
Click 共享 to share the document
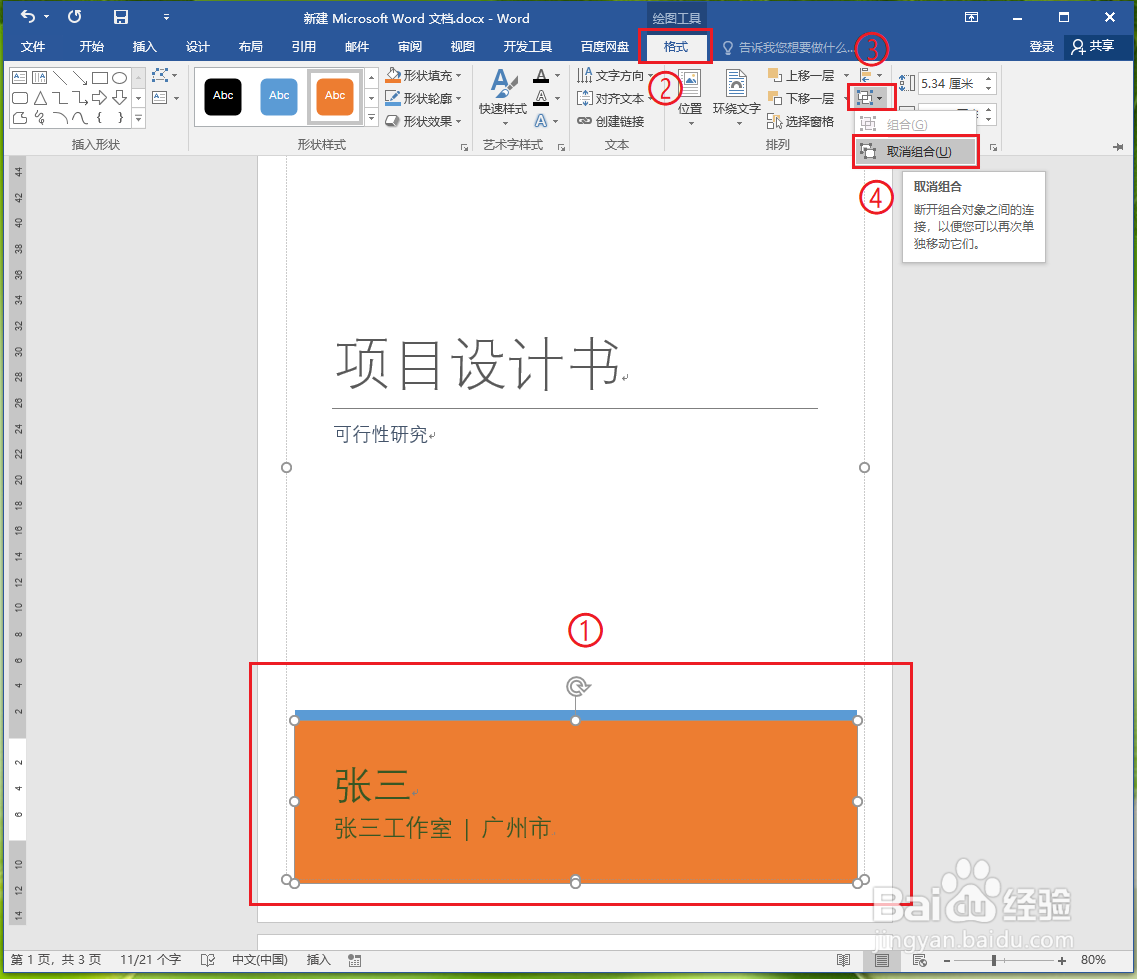[x=1097, y=46]
